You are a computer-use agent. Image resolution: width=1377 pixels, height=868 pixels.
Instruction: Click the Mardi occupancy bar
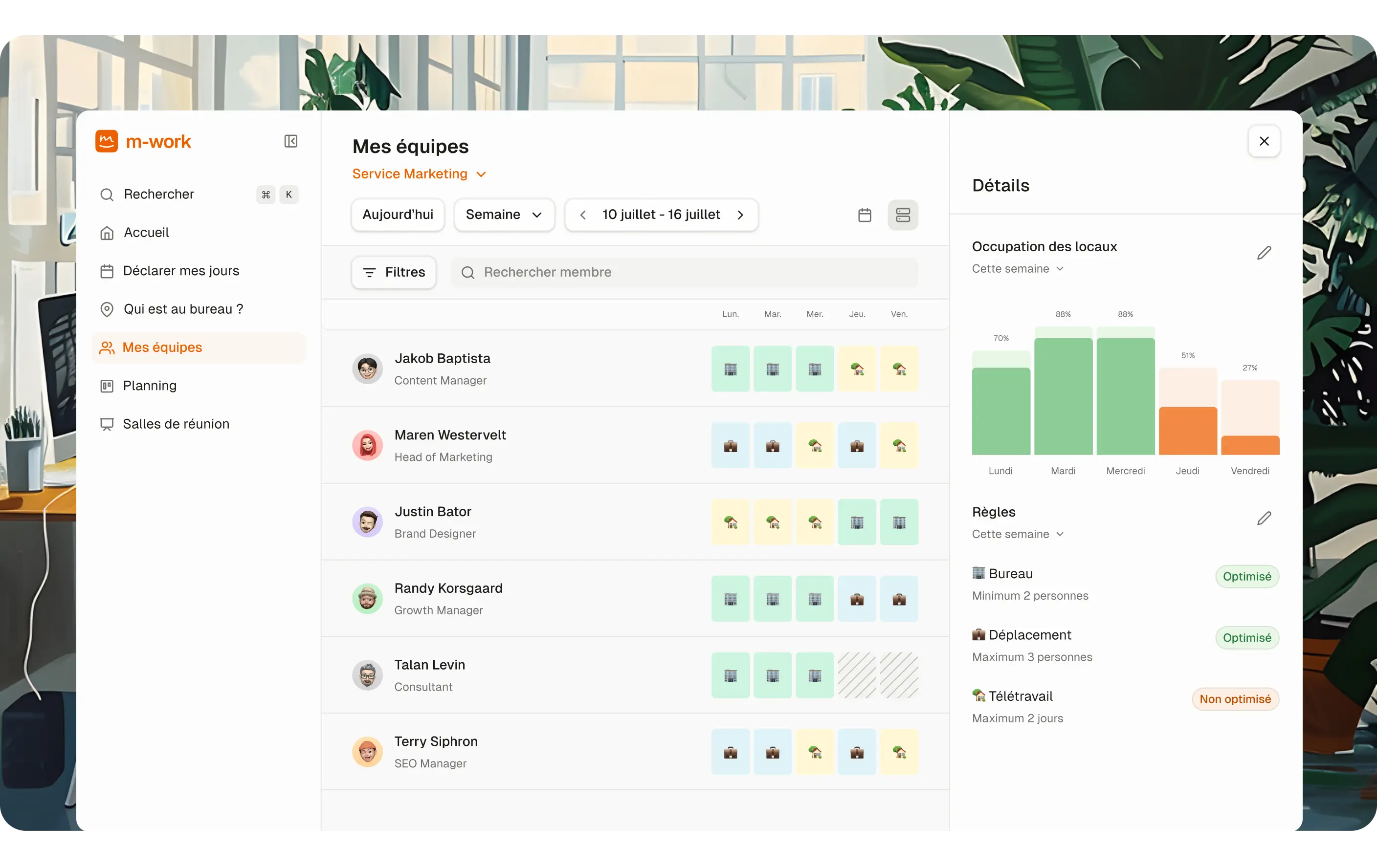1063,395
